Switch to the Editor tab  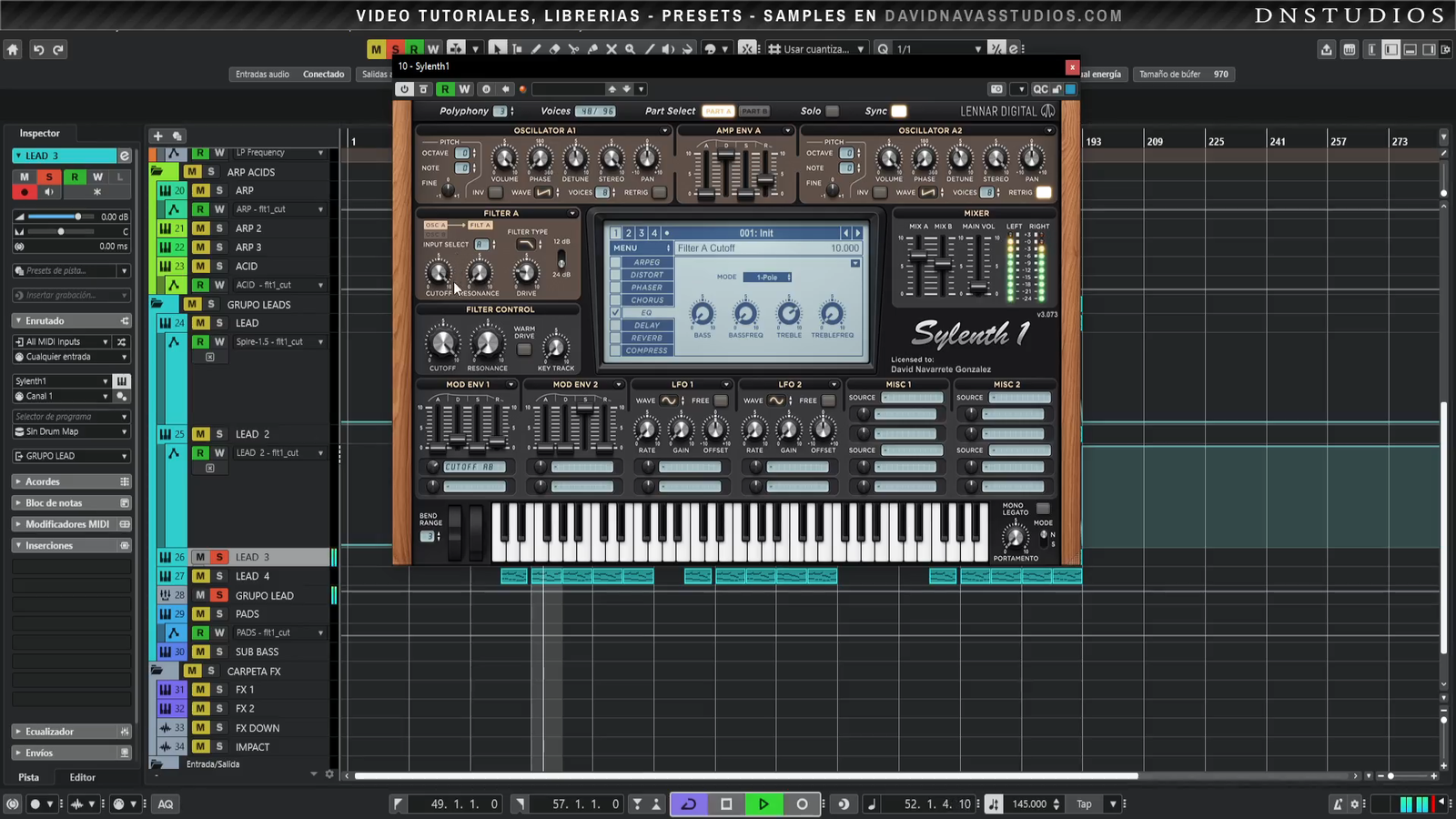pyautogui.click(x=82, y=777)
